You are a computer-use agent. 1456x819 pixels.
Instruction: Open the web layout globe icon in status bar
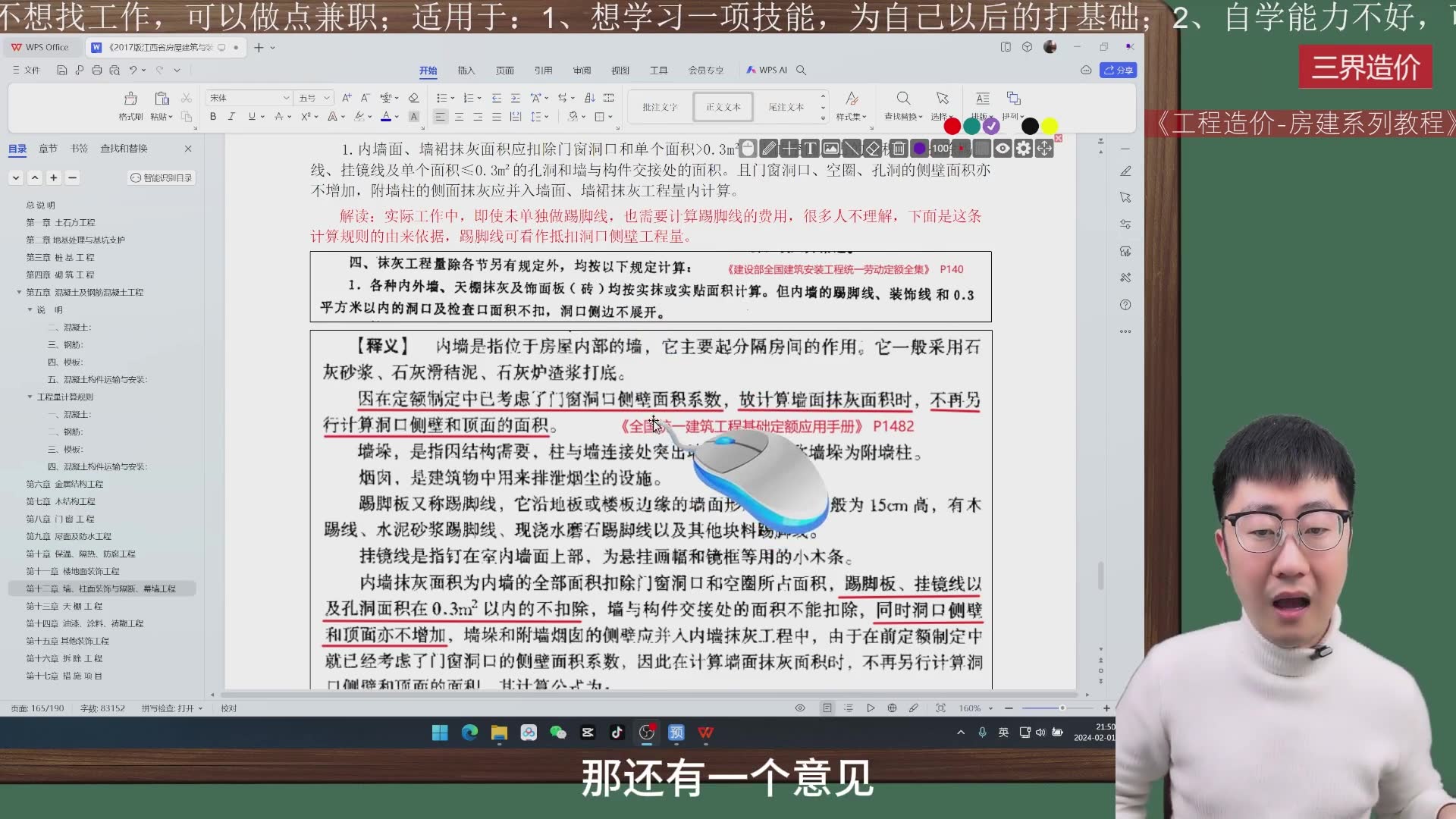point(892,708)
